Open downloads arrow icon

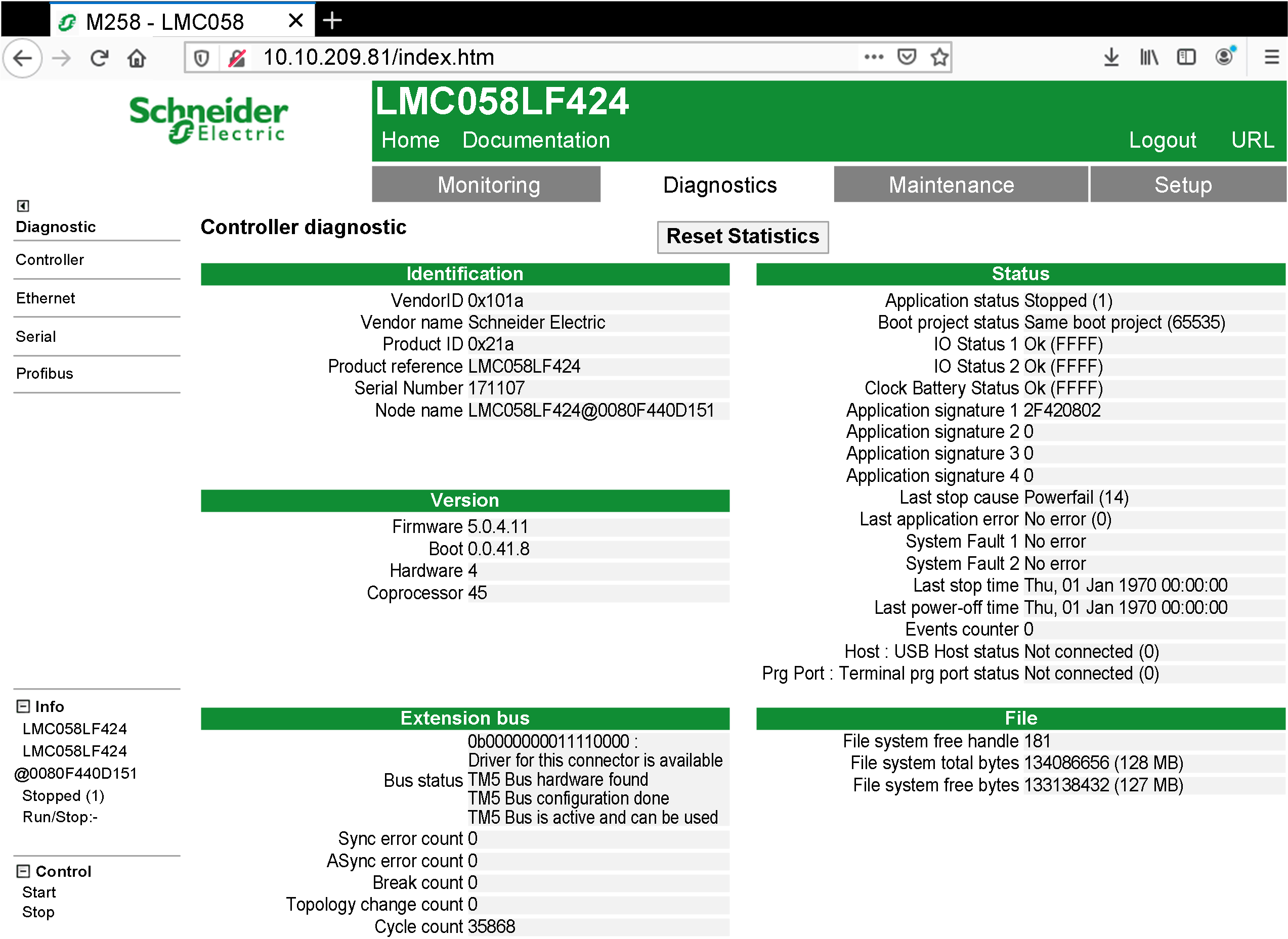1111,57
